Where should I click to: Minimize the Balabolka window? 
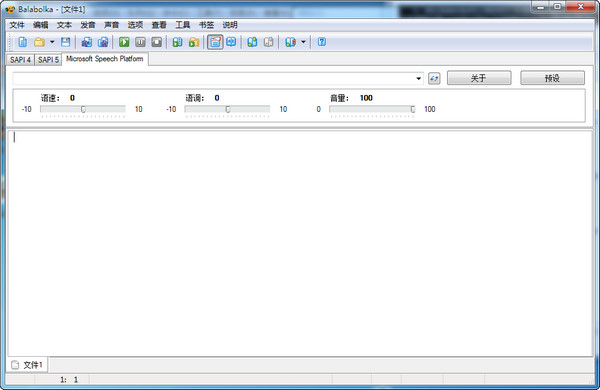(540, 7)
